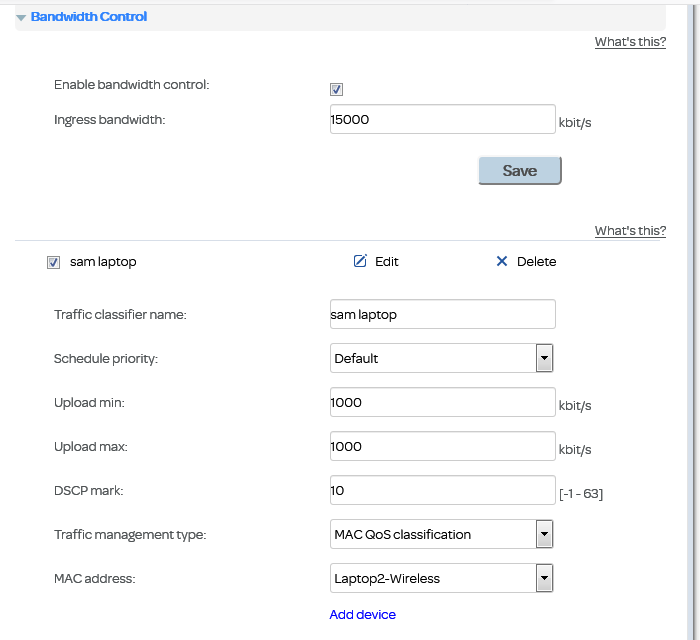700x640 pixels.
Task: Click the Delete X icon
Action: point(502,261)
